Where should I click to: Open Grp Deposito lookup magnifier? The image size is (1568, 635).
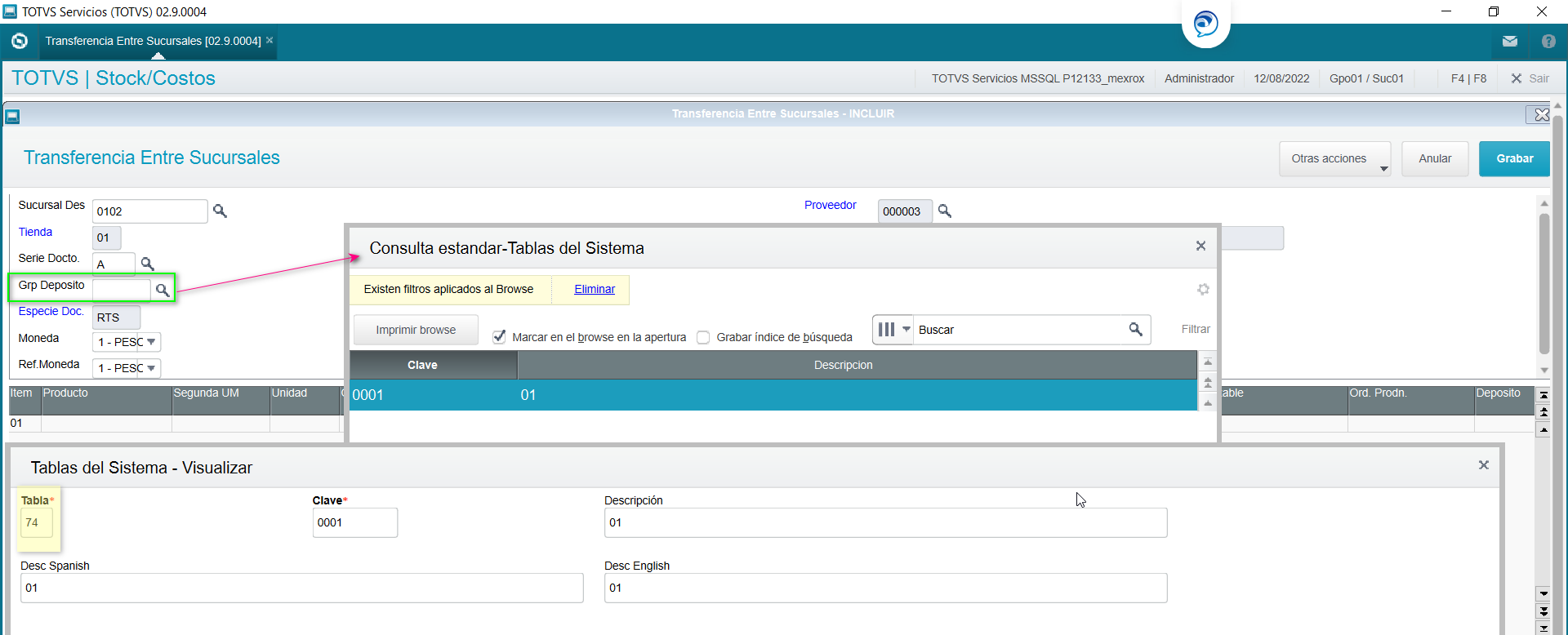coord(163,290)
